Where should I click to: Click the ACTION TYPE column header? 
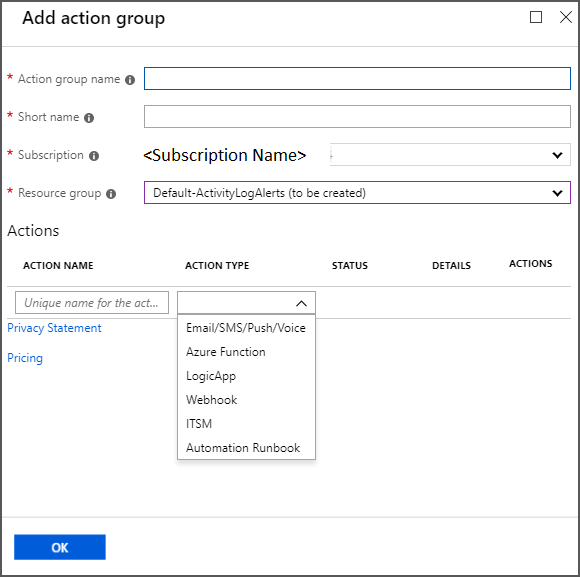217,266
